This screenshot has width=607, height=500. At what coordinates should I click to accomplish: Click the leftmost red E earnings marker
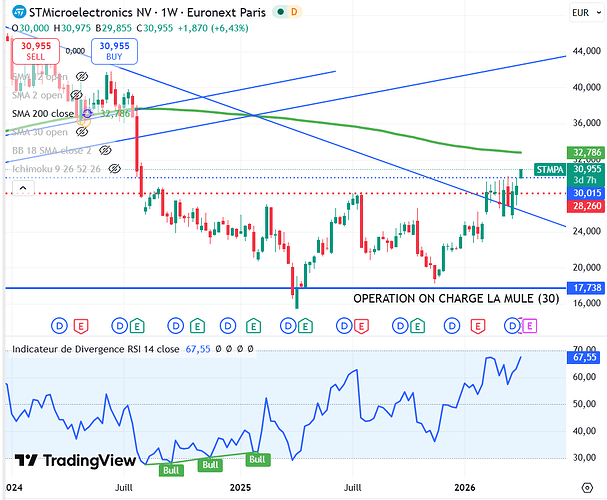tap(81, 326)
